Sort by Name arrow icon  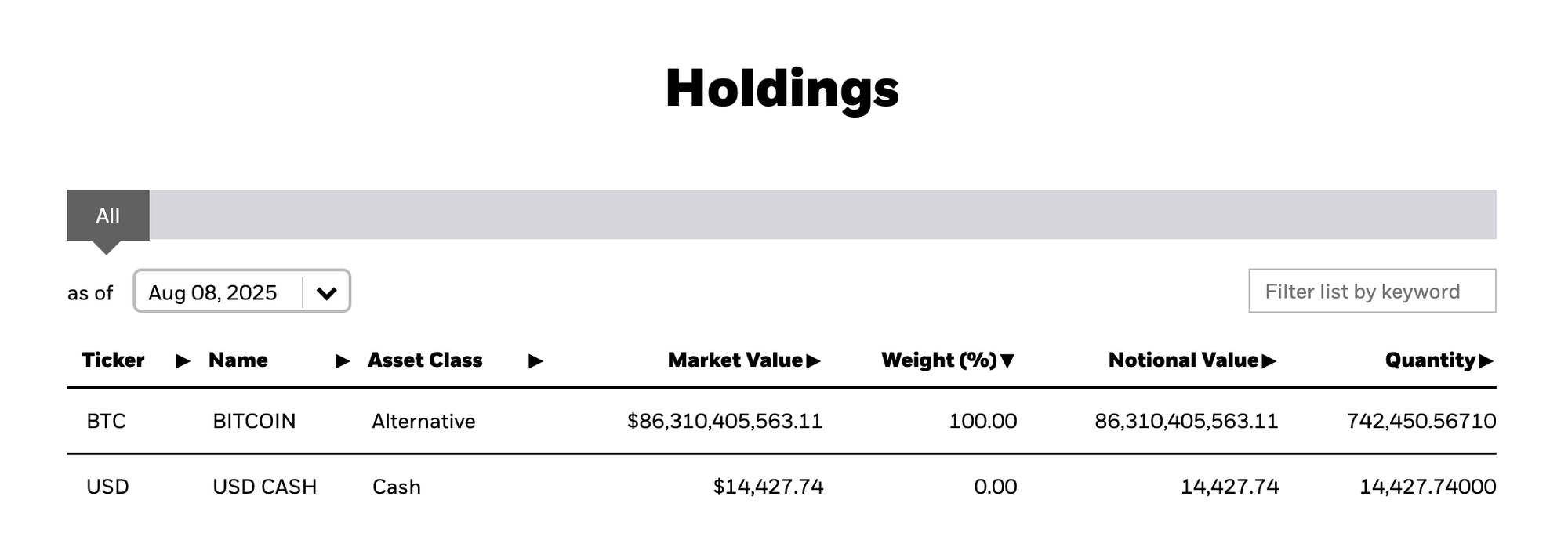click(343, 361)
